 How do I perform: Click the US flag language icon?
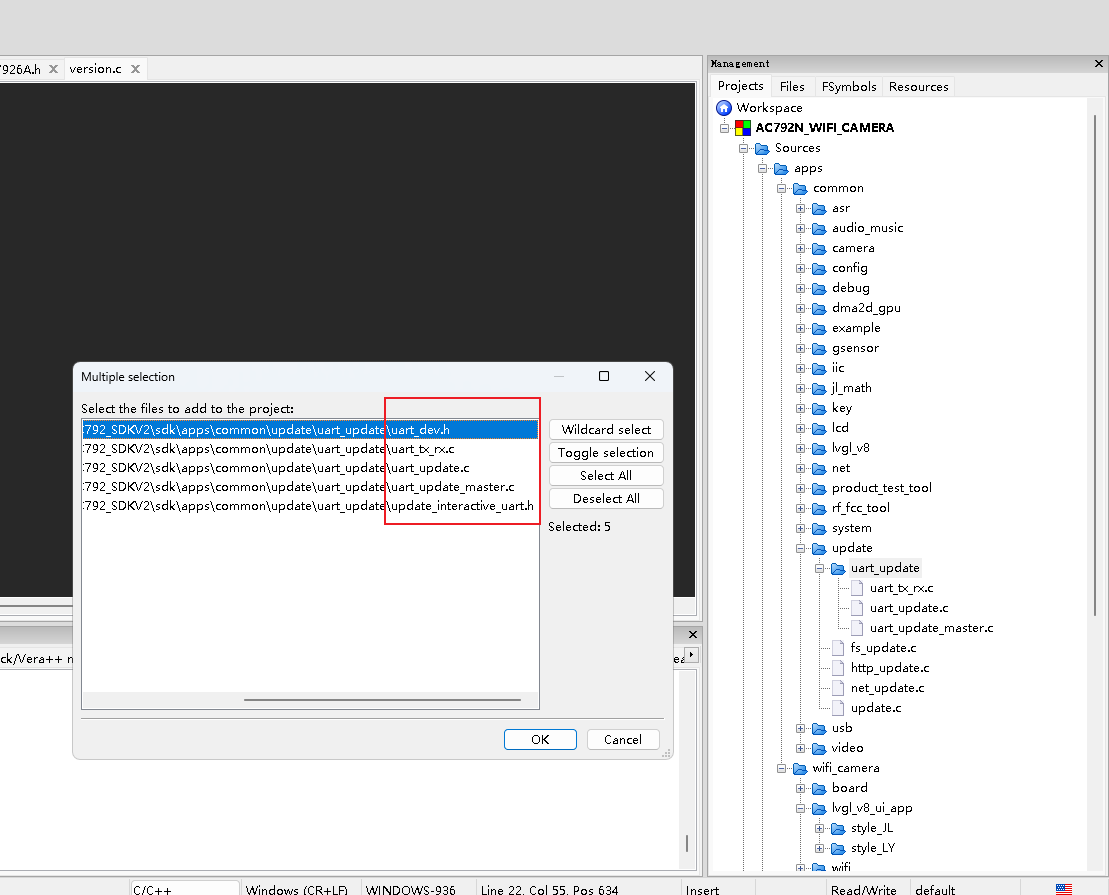tap(1064, 889)
